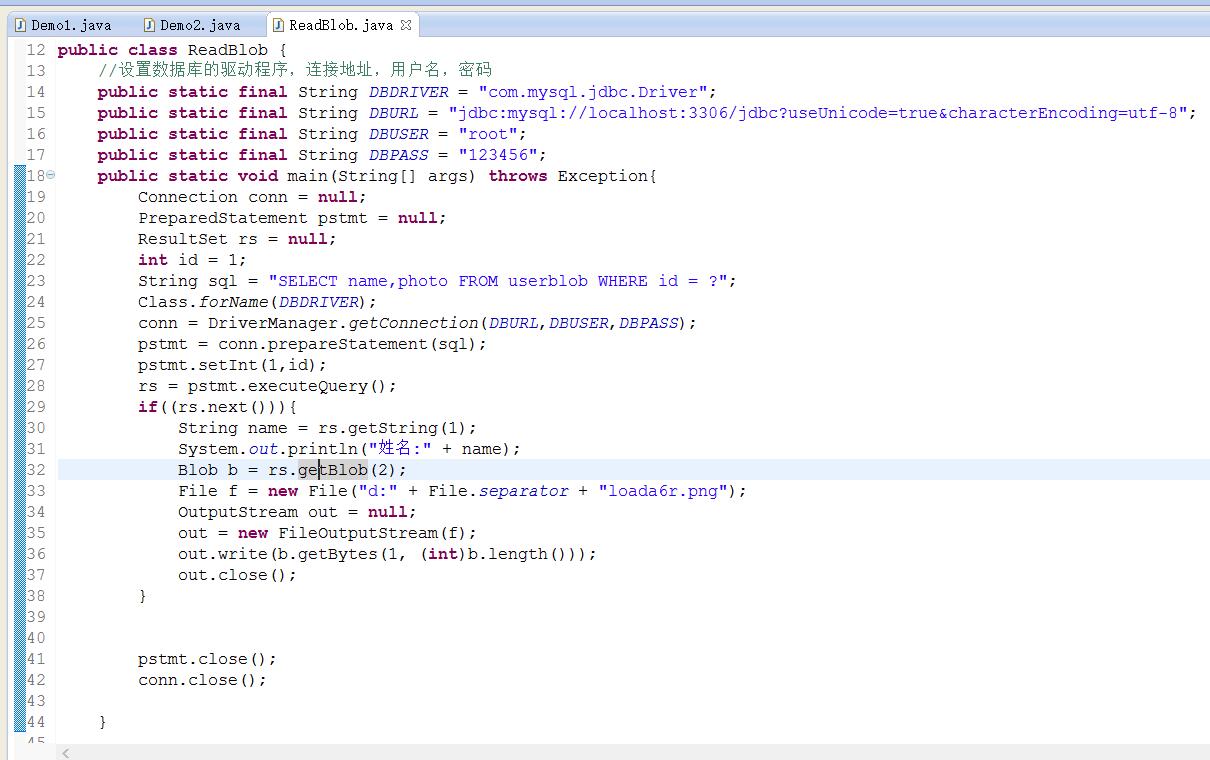
Task: Click "separator" on line 33
Action: pos(523,491)
